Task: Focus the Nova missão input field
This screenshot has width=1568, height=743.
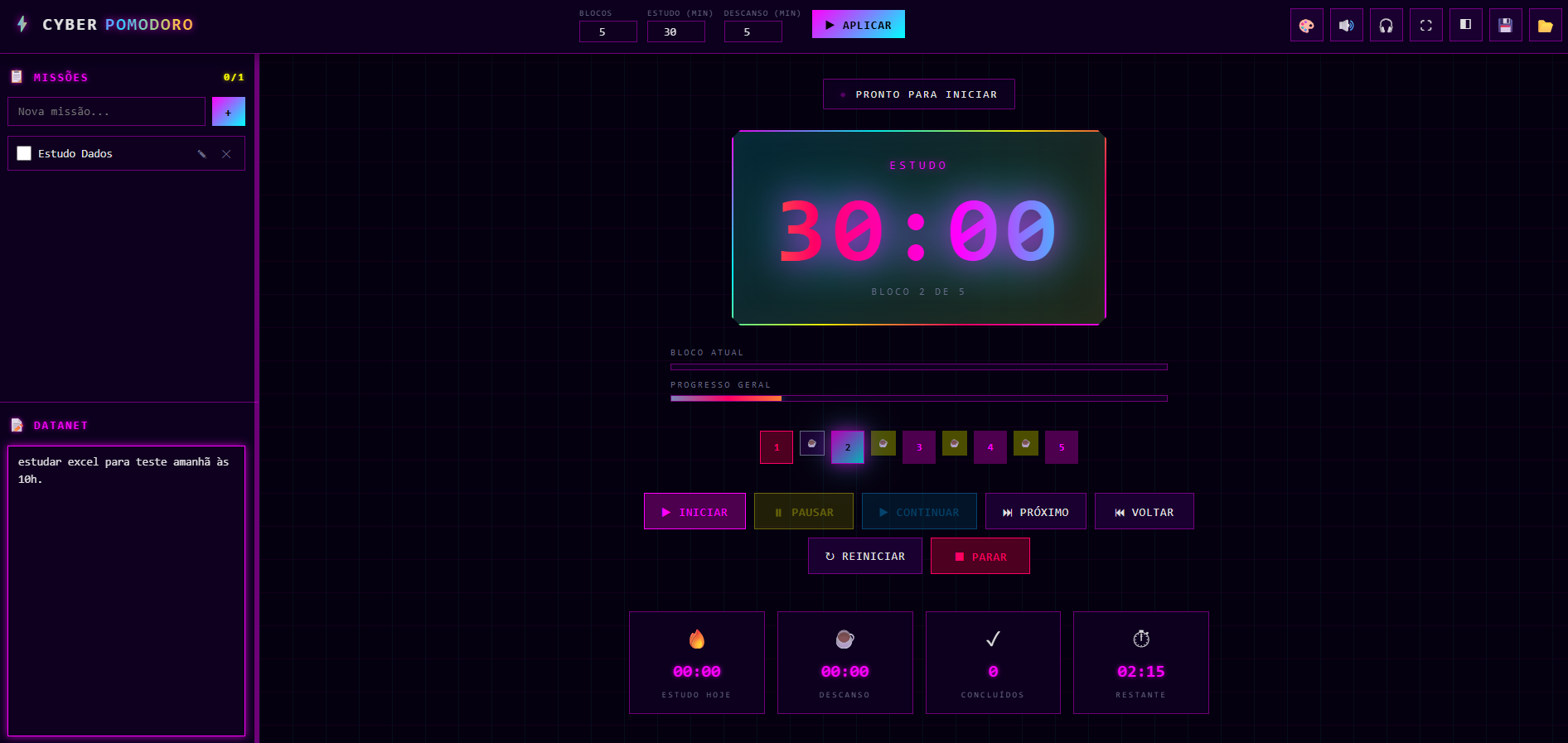Action: (106, 112)
